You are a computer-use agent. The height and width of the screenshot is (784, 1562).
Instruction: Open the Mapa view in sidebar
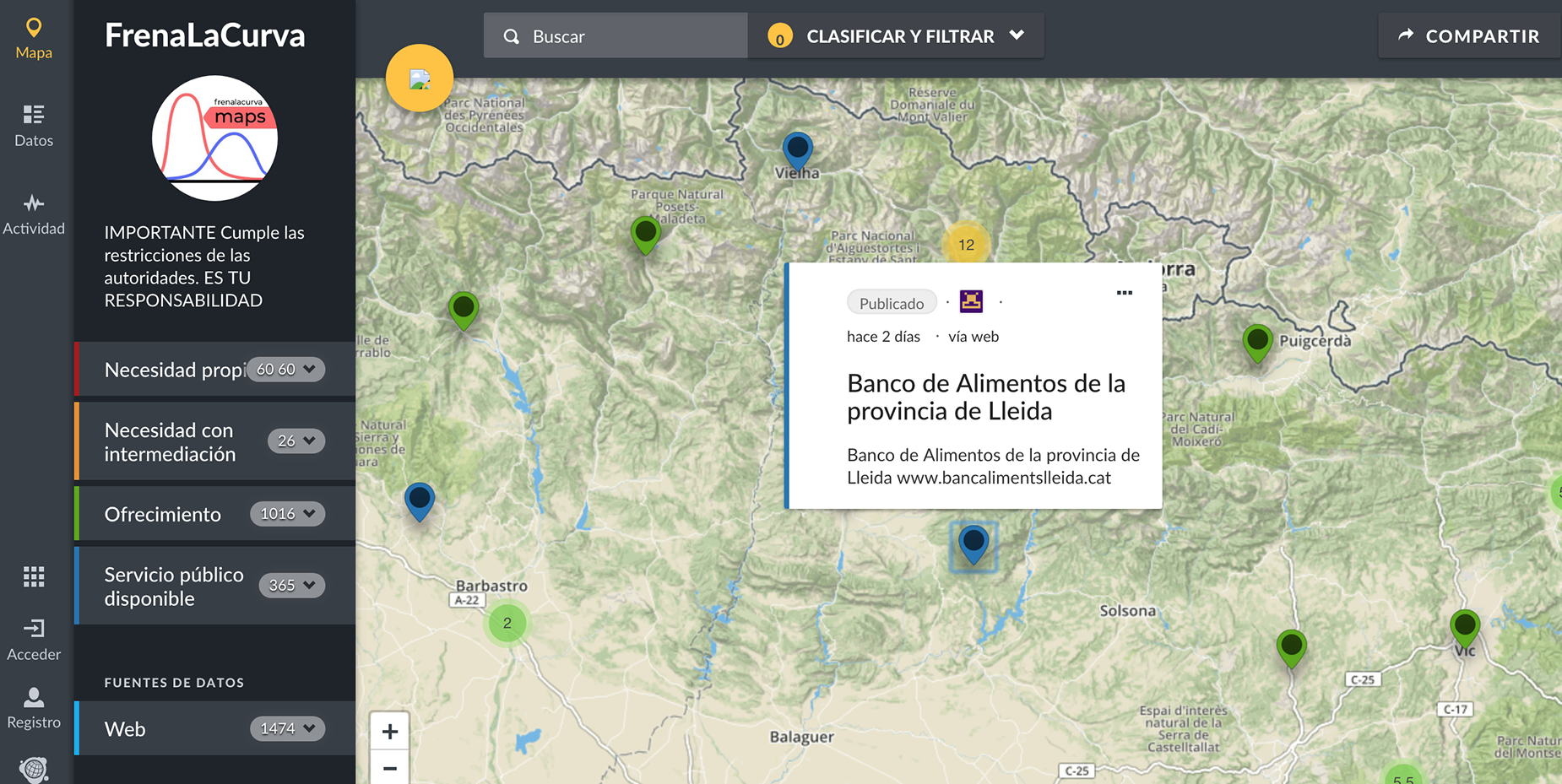[34, 39]
